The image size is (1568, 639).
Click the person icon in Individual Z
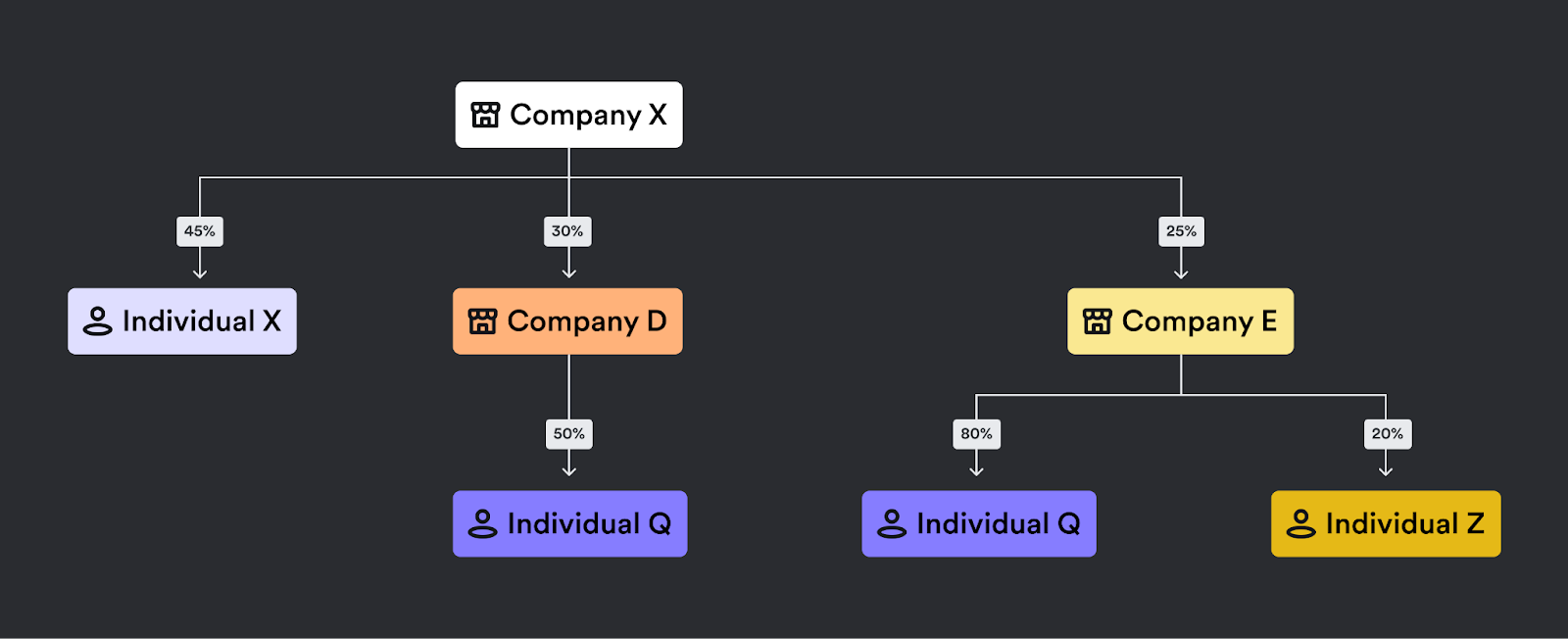[x=1300, y=524]
